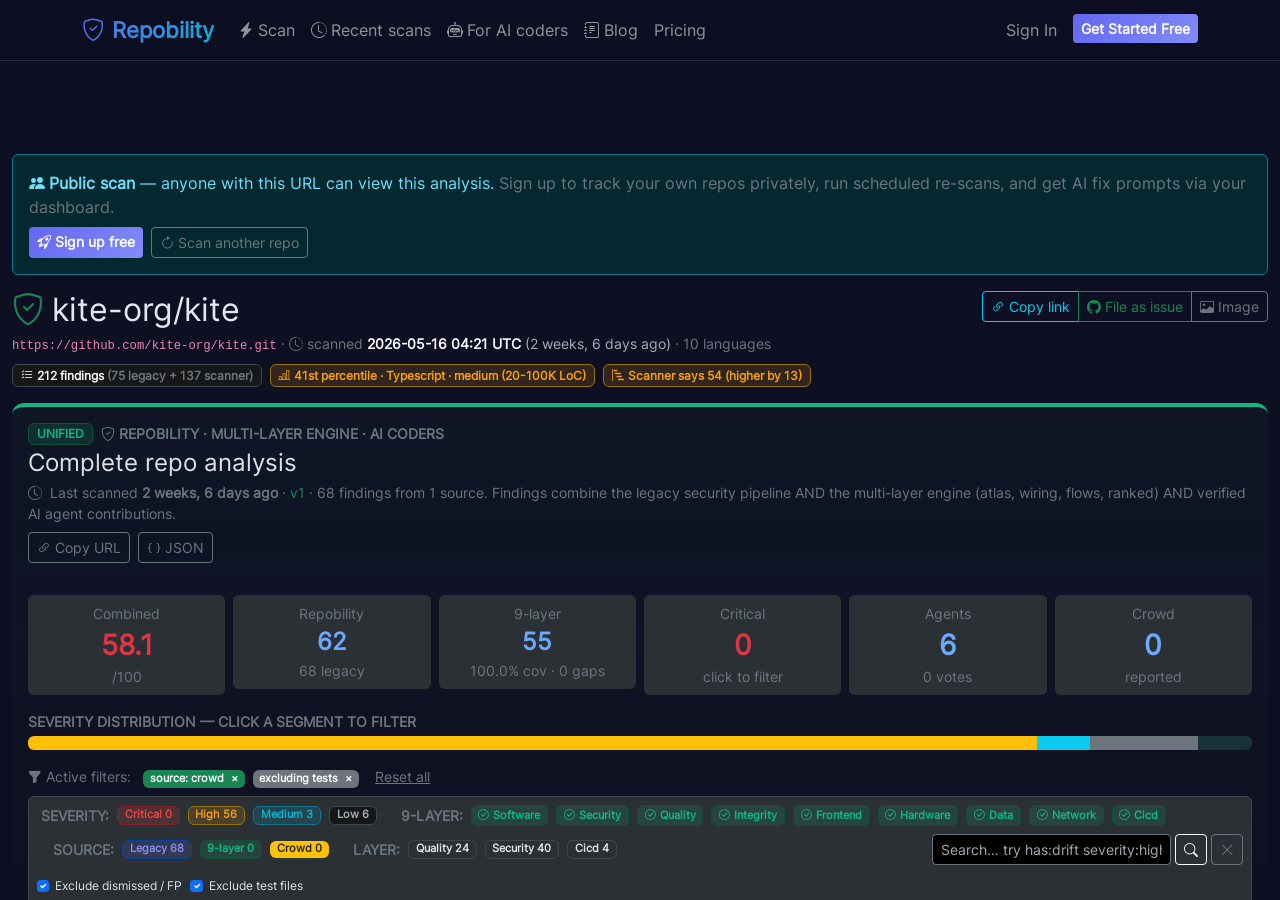
Task: Toggle the Security 9-layer filter
Action: tap(592, 815)
